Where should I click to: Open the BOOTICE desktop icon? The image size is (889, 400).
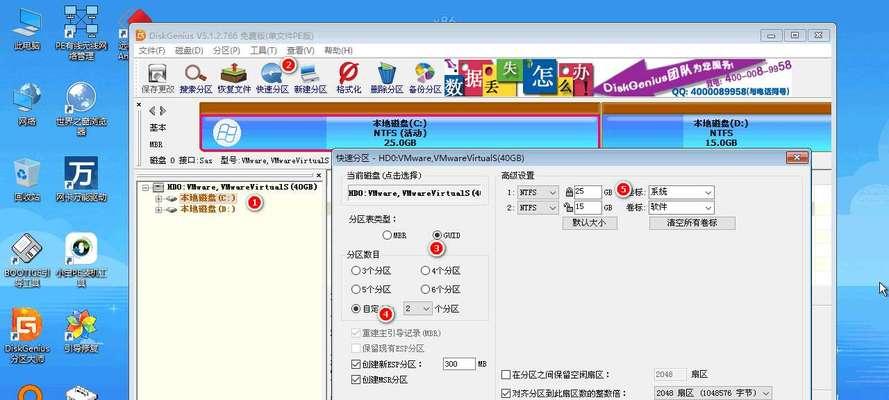(x=27, y=259)
